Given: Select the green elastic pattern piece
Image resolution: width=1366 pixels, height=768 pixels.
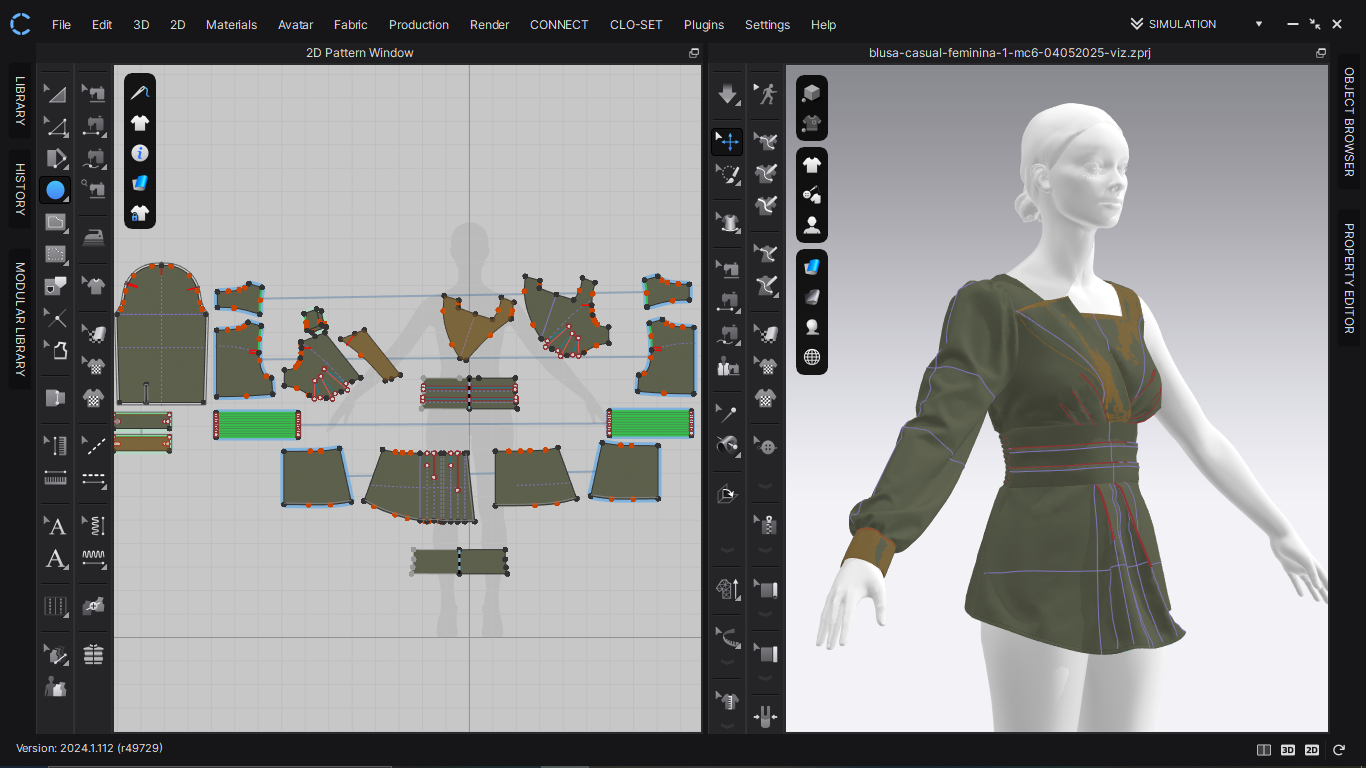Looking at the screenshot, I should pyautogui.click(x=257, y=424).
